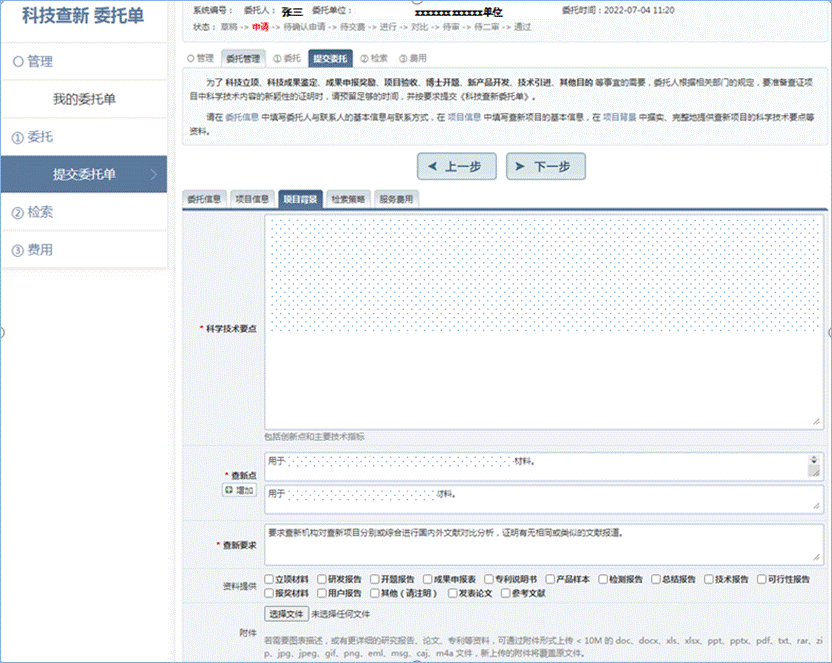The height and width of the screenshot is (663, 832).
Task: Click the green plus icon beside 增加
Action: click(229, 490)
